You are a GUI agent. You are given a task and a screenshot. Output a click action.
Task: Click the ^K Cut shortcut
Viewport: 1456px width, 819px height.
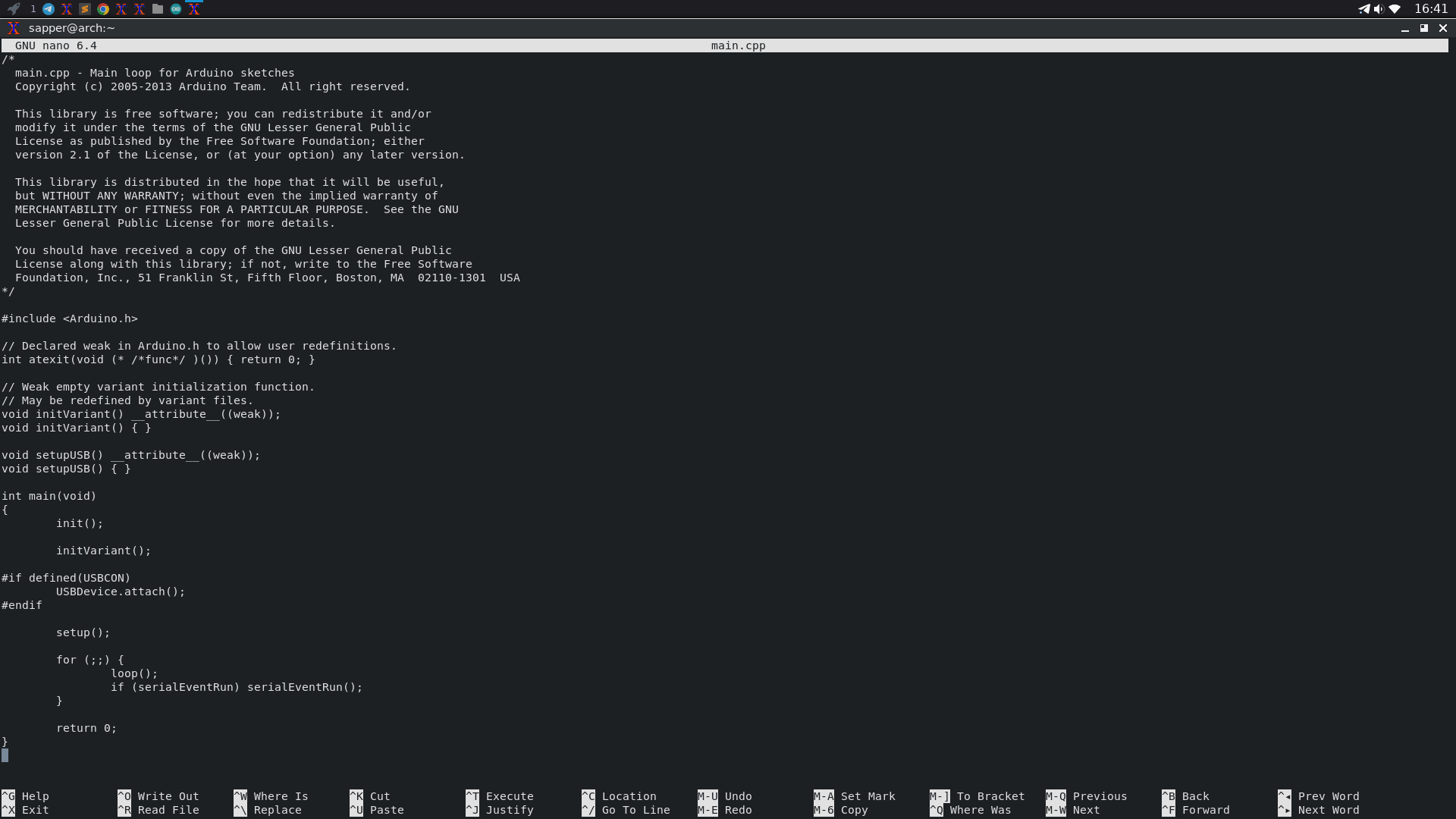click(x=370, y=796)
